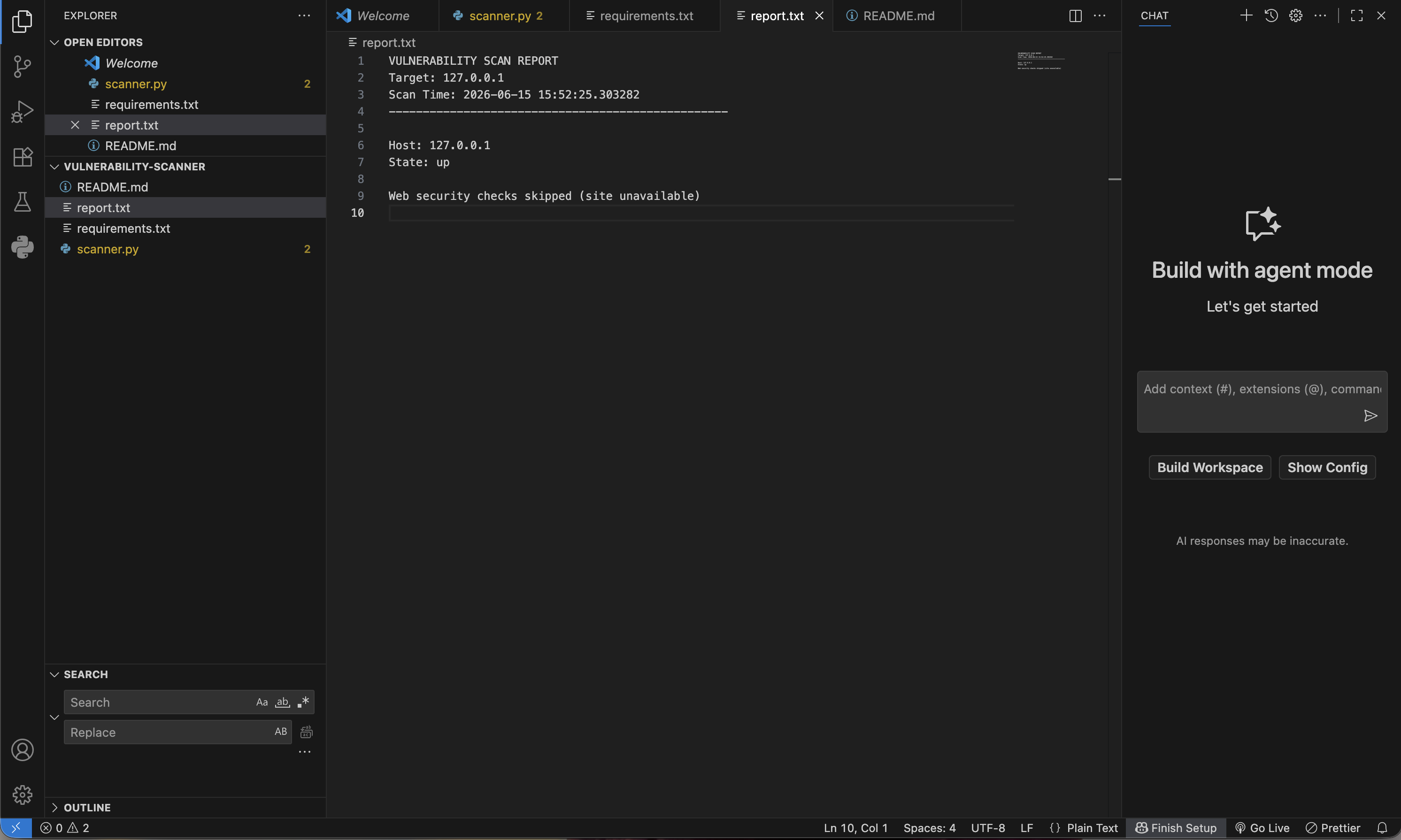
Task: Open remote window indicator in status bar
Action: [16, 827]
